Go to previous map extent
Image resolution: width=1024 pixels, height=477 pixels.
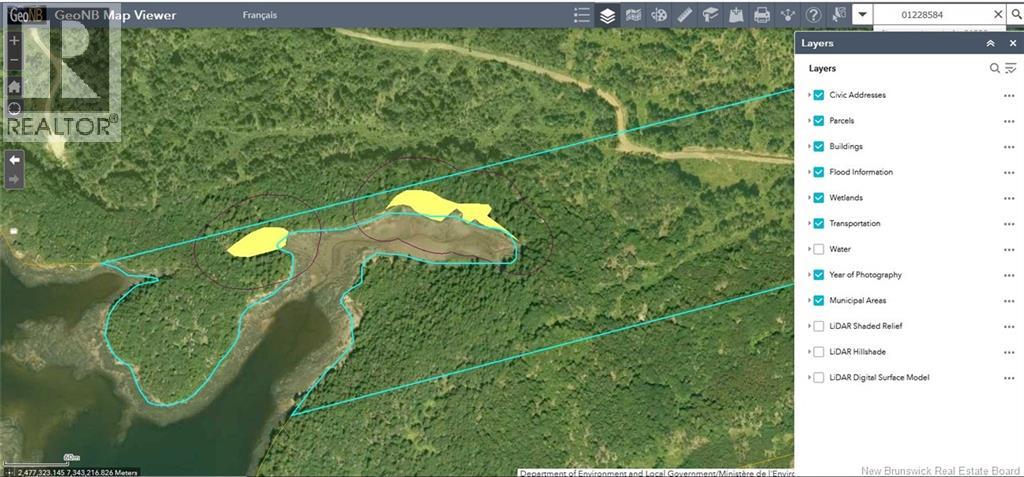14,160
